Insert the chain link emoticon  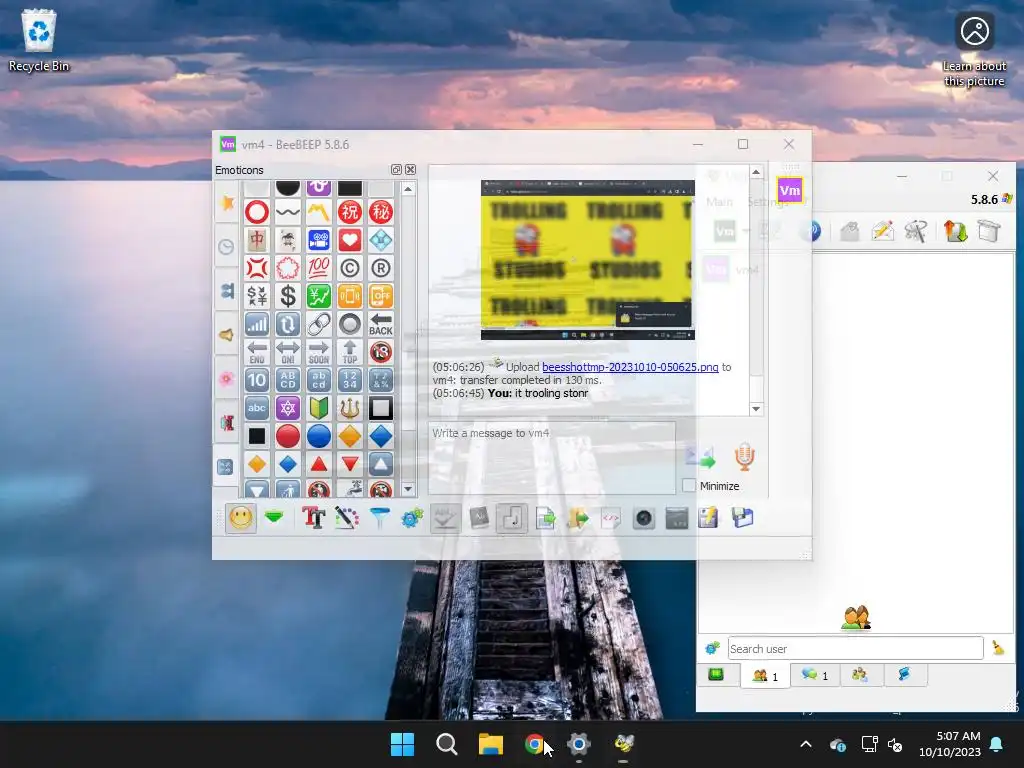point(319,324)
